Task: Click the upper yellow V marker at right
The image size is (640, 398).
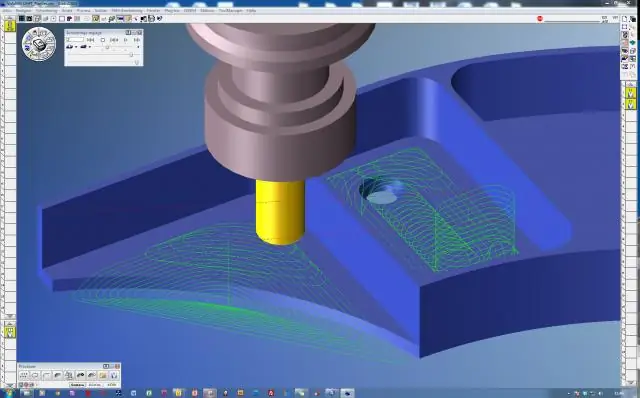Action: [x=631, y=93]
